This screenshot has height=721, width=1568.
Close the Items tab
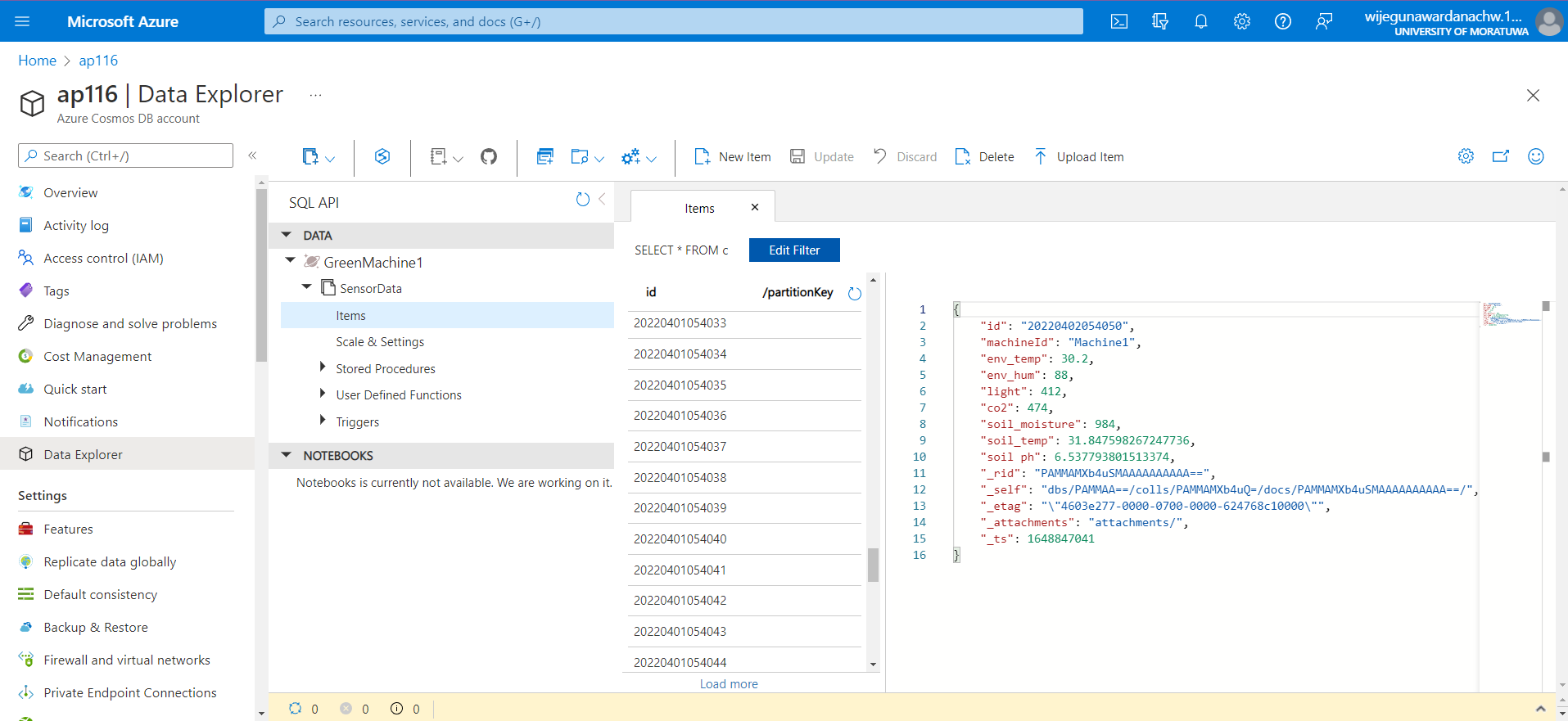coord(755,207)
